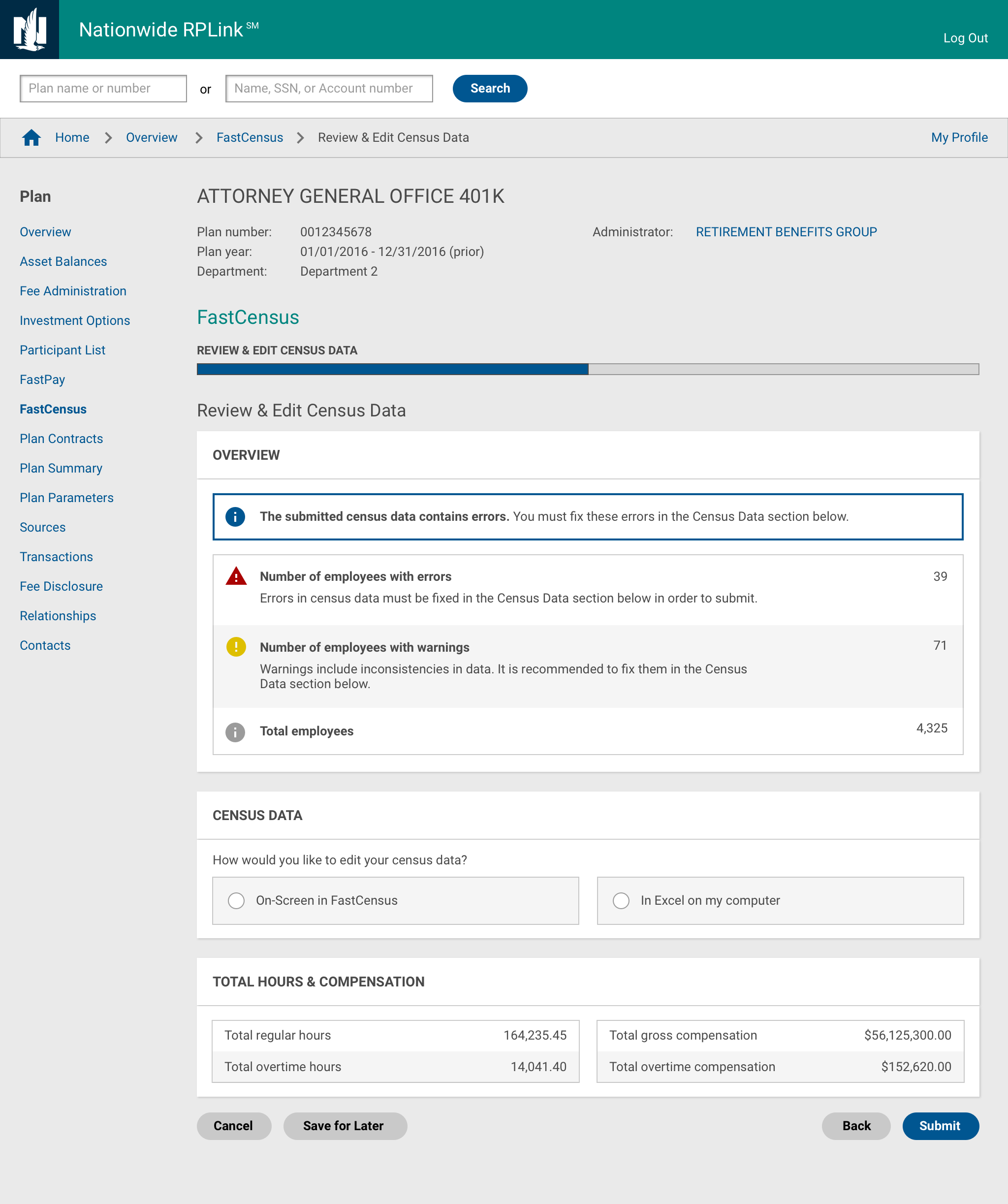Go to Investment Options page
Image resolution: width=1008 pixels, height=1204 pixels.
pos(74,320)
